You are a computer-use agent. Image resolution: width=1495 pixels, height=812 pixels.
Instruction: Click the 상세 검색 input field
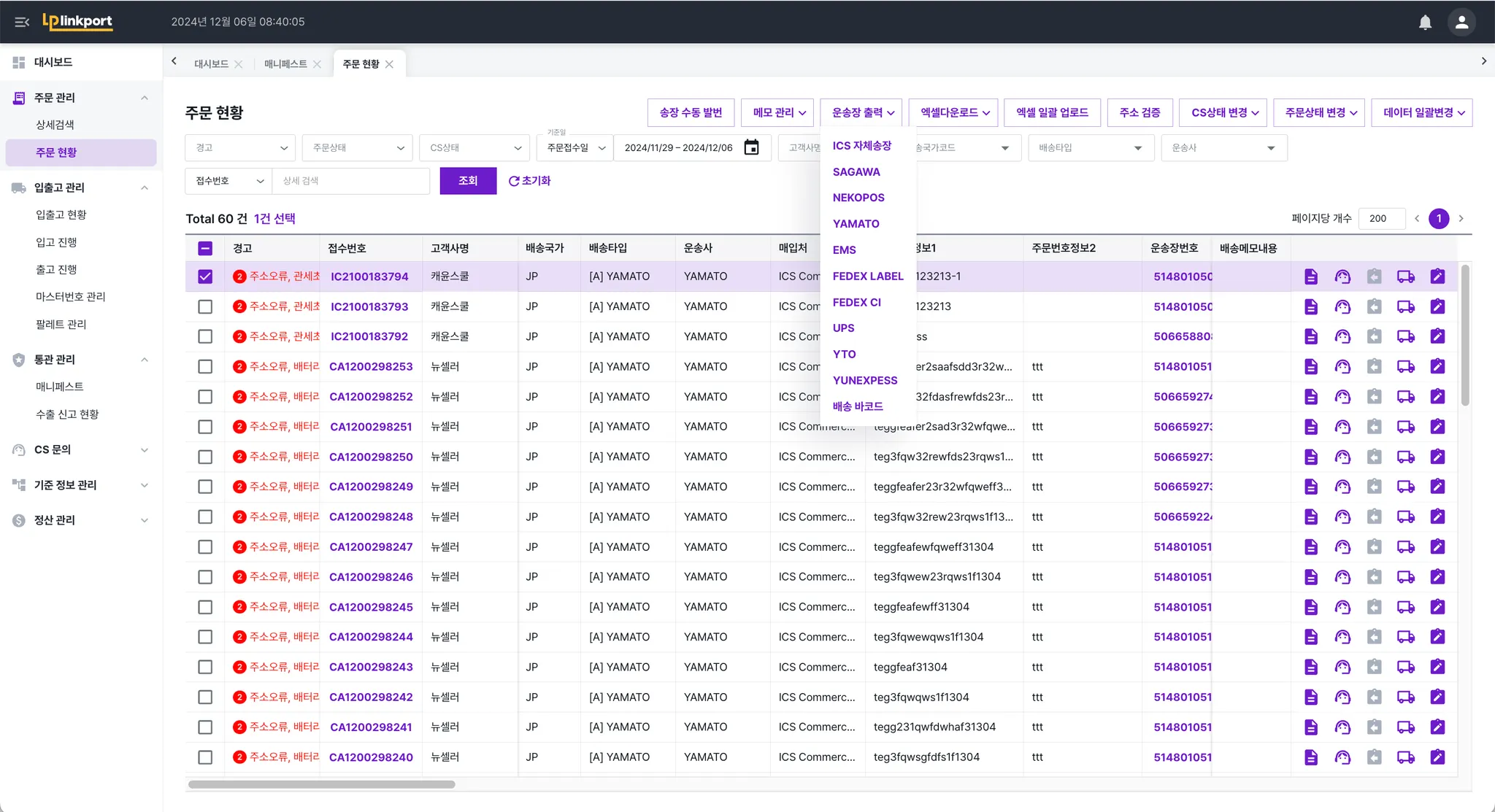tap(350, 181)
